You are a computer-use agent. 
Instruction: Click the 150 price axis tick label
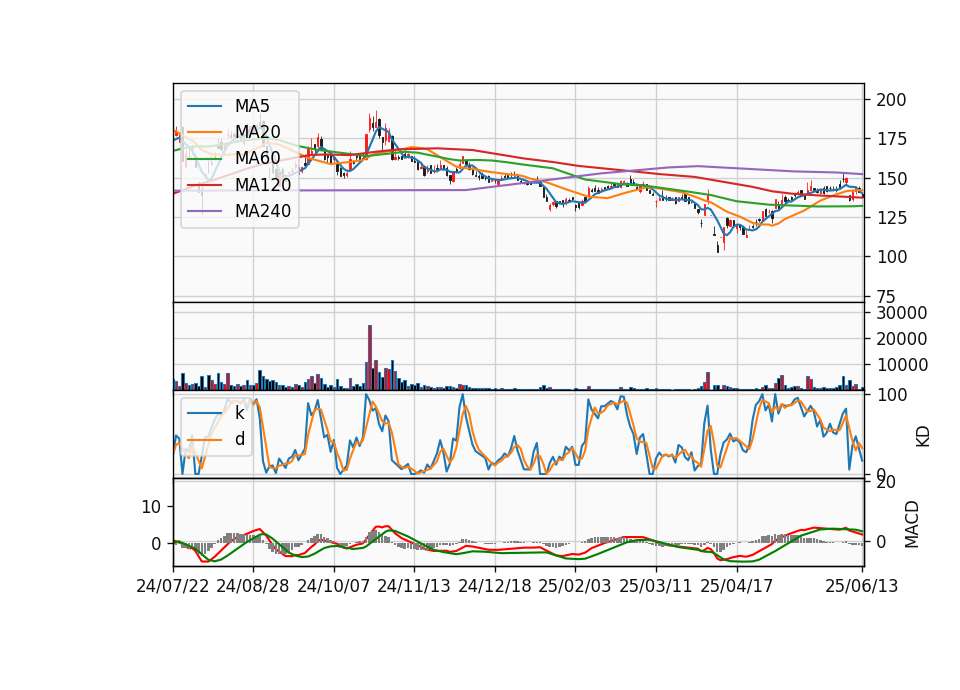(x=891, y=179)
